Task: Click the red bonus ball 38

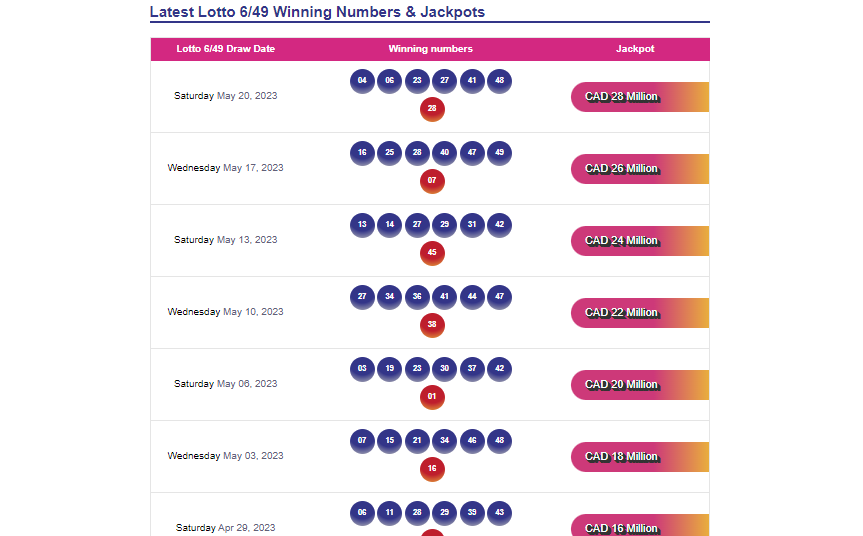Action: (x=432, y=325)
